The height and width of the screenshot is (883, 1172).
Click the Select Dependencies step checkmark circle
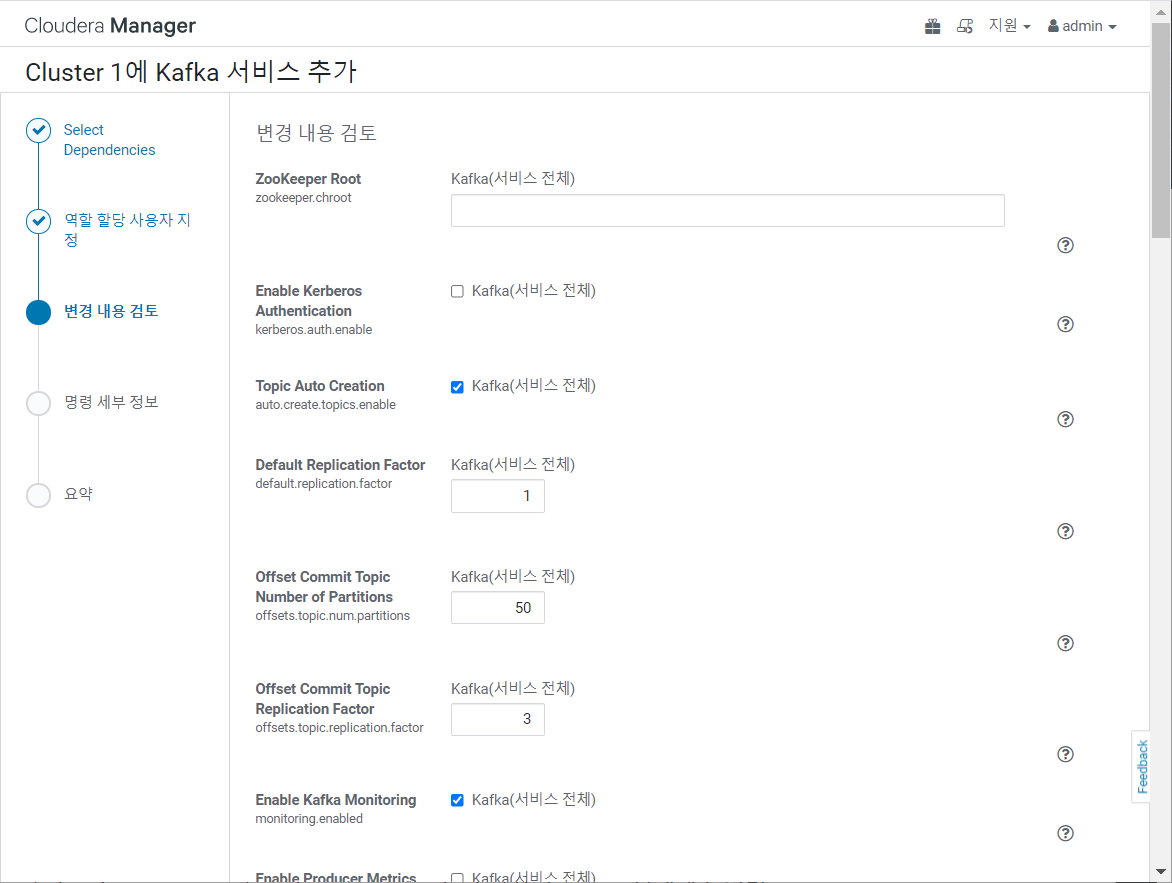click(38, 130)
